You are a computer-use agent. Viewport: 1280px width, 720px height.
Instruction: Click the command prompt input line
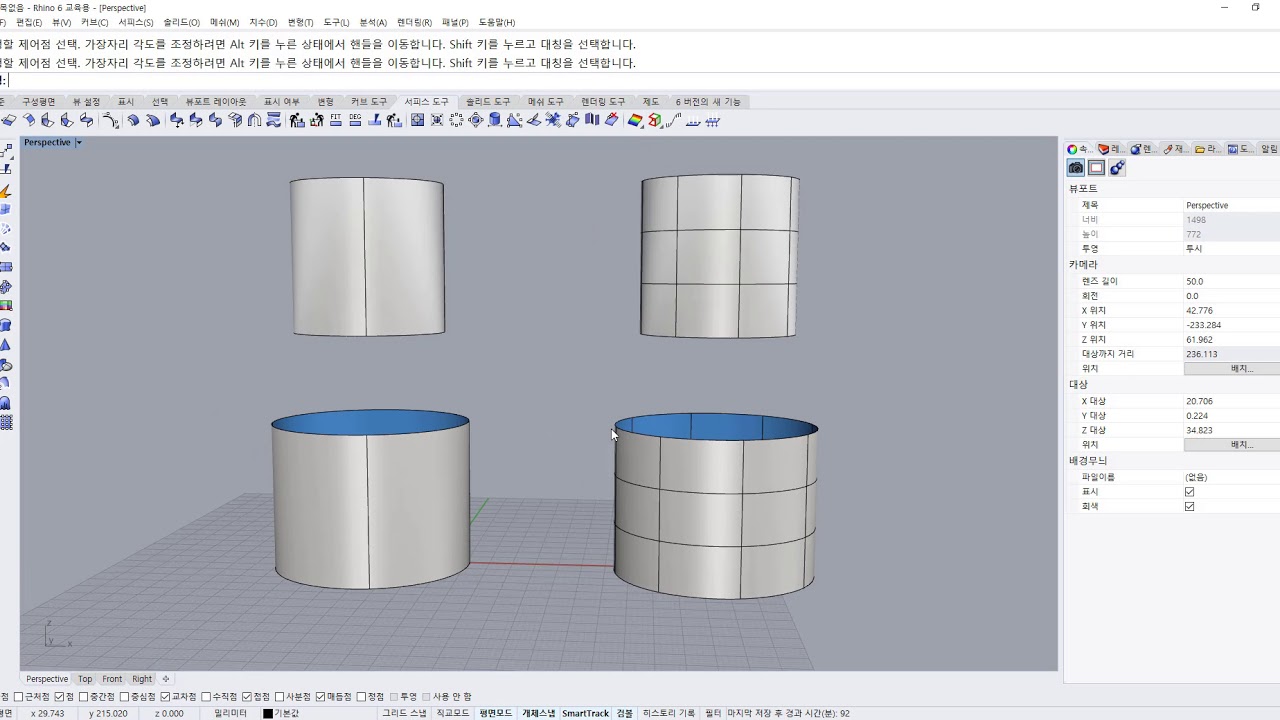pos(640,81)
